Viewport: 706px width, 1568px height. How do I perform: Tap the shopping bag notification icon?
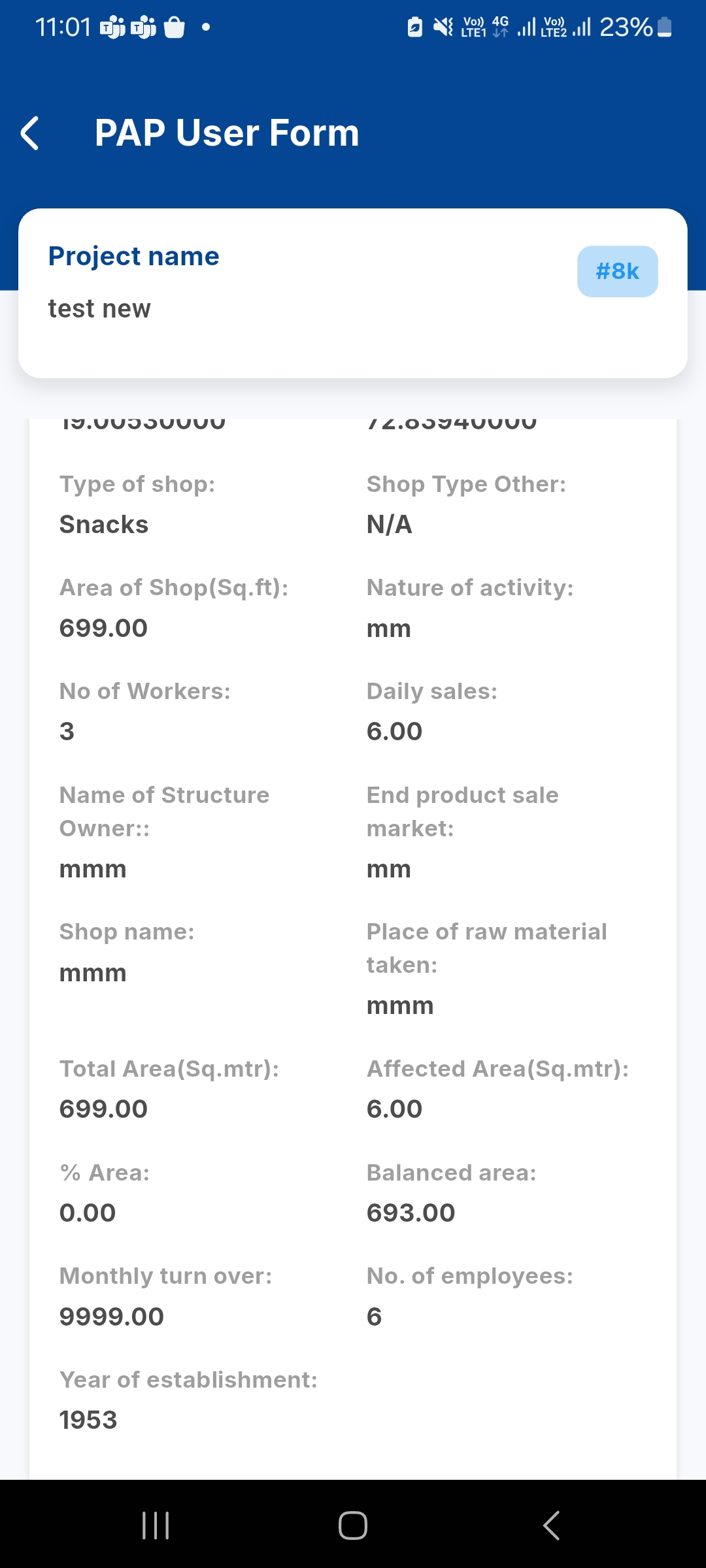point(175,27)
